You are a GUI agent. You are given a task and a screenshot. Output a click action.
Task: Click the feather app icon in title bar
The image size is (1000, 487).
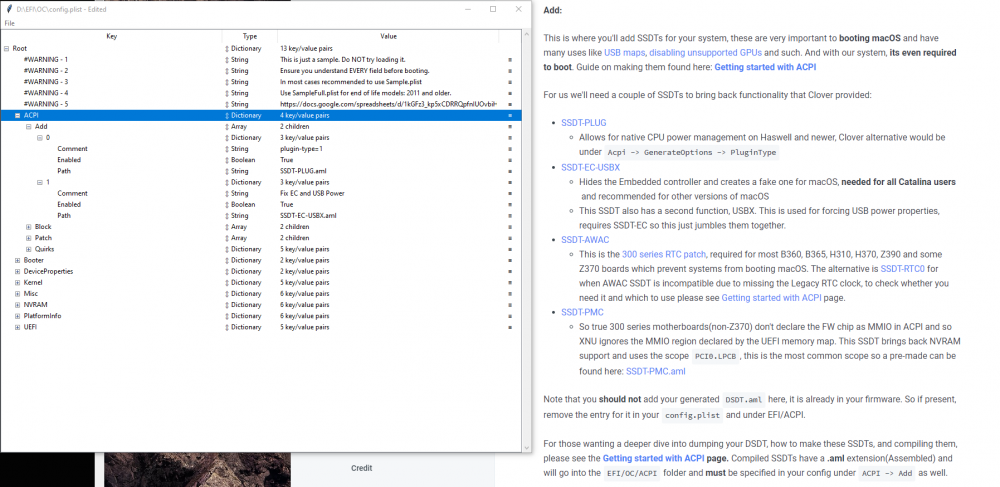pos(8,10)
